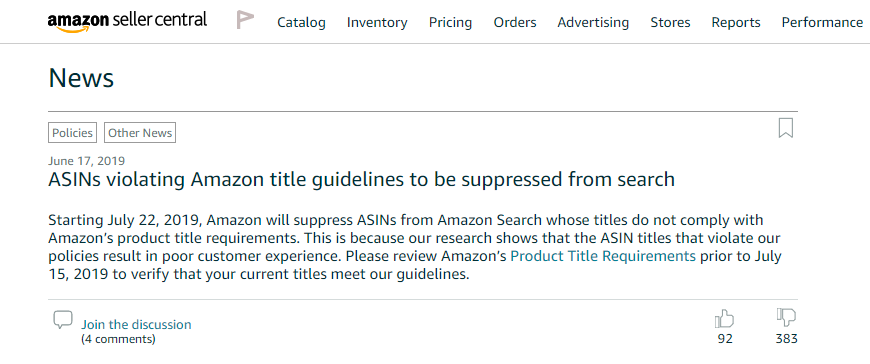
Task: Click the ASINs violating title guidelines headline
Action: (x=361, y=180)
